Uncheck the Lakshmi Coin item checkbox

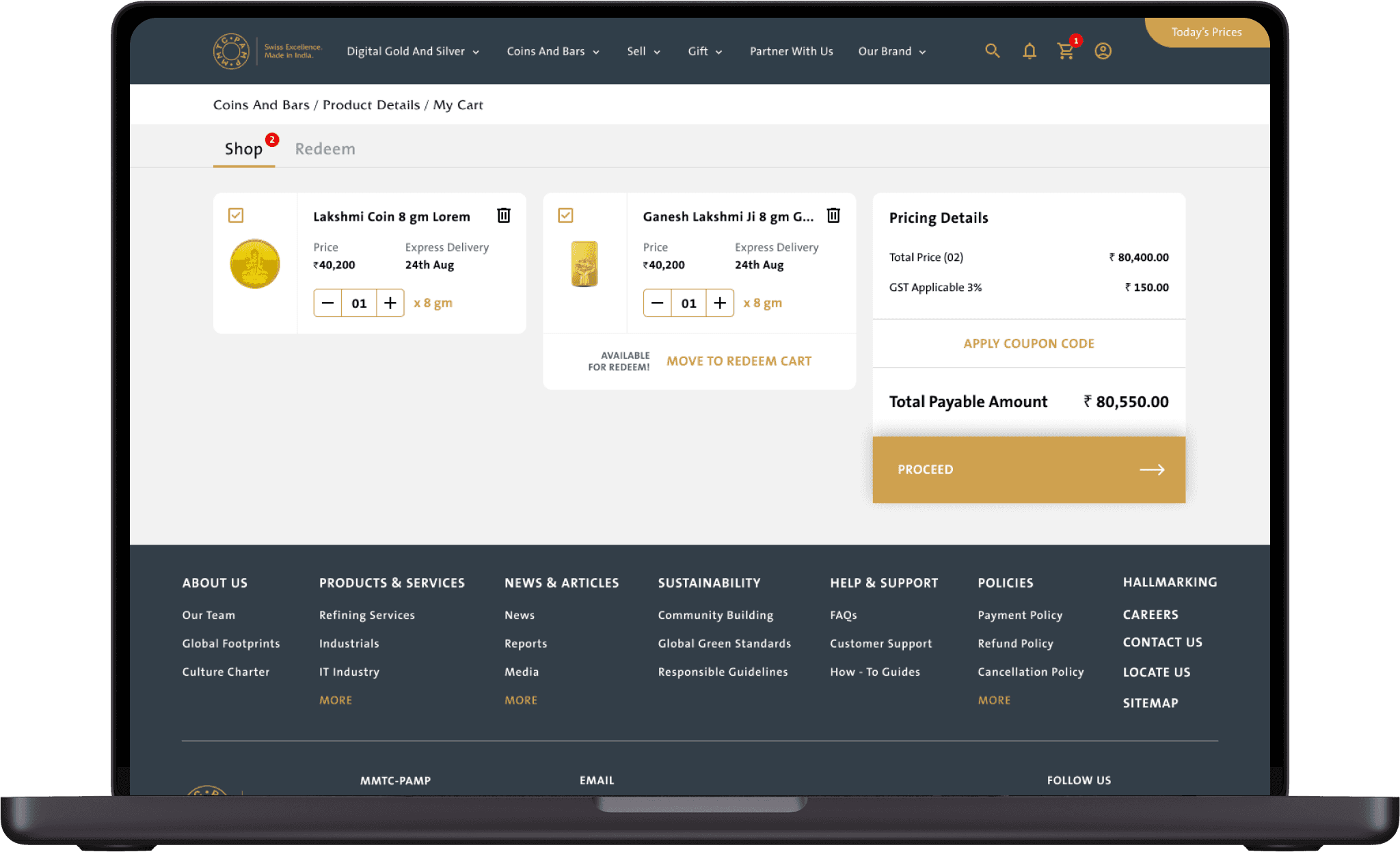(x=236, y=216)
